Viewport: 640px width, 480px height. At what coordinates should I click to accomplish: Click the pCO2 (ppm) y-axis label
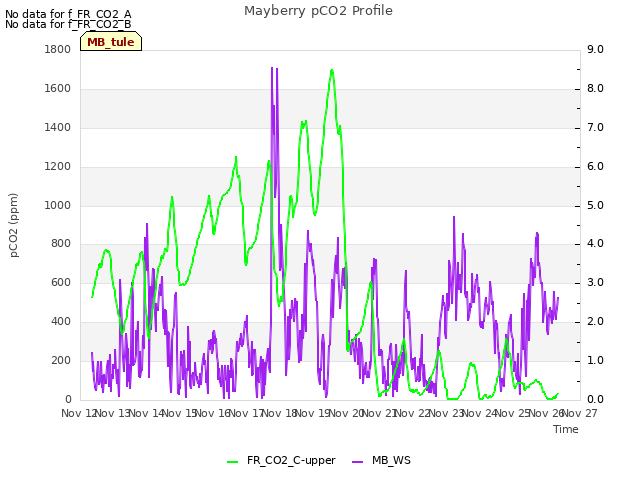point(14,225)
